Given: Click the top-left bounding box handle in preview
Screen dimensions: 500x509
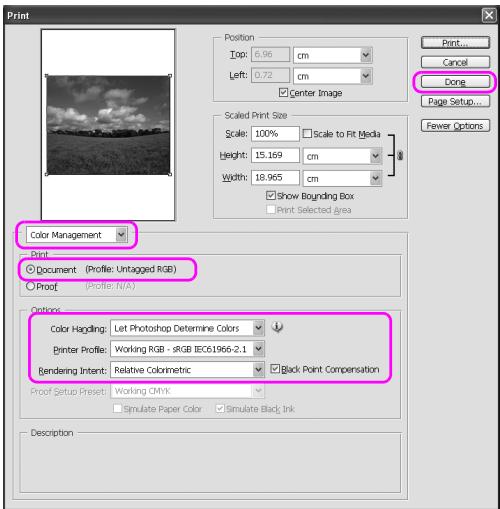Looking at the screenshot, I should point(46,76).
